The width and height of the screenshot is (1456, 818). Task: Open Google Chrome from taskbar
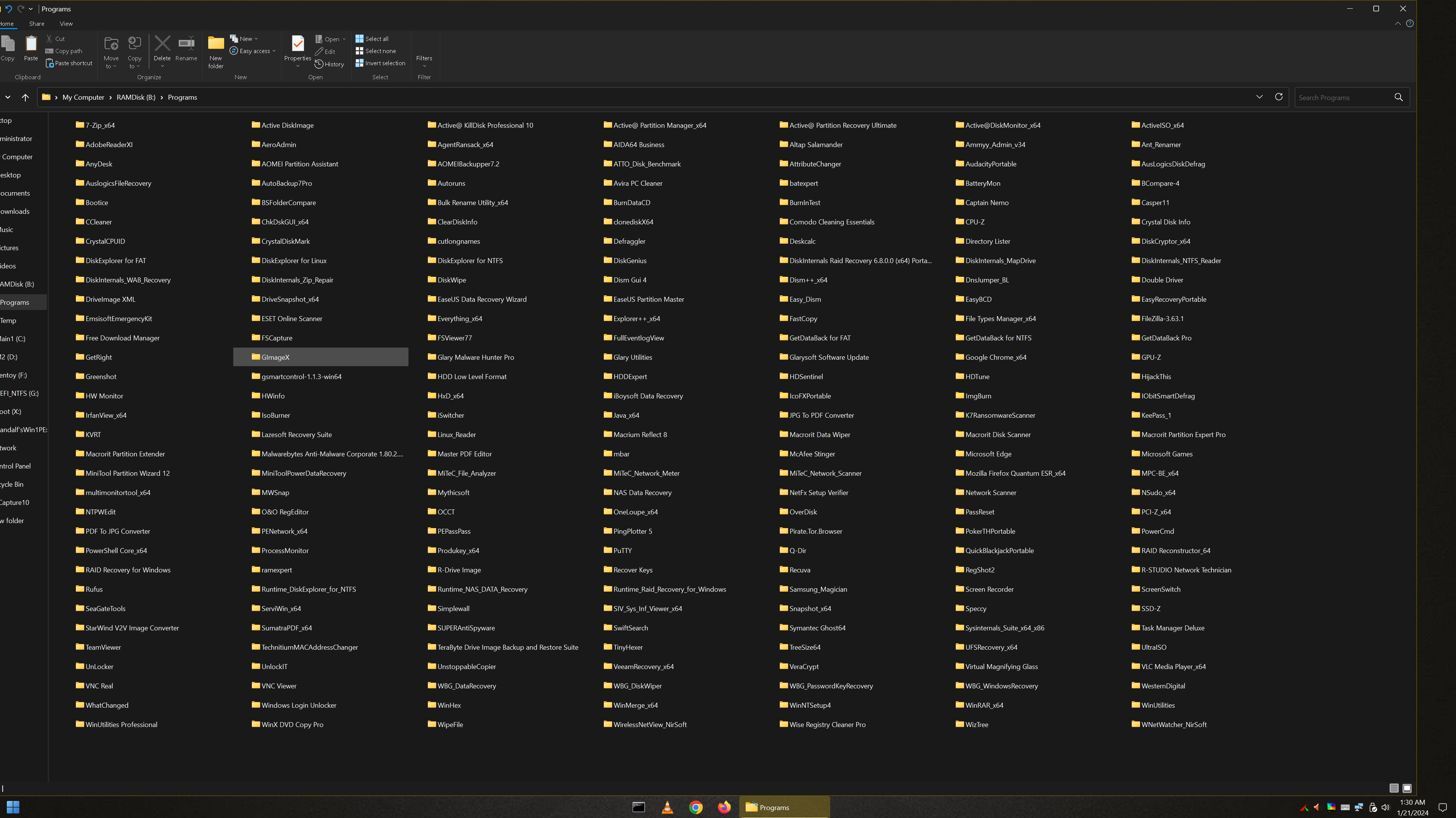pyautogui.click(x=696, y=807)
